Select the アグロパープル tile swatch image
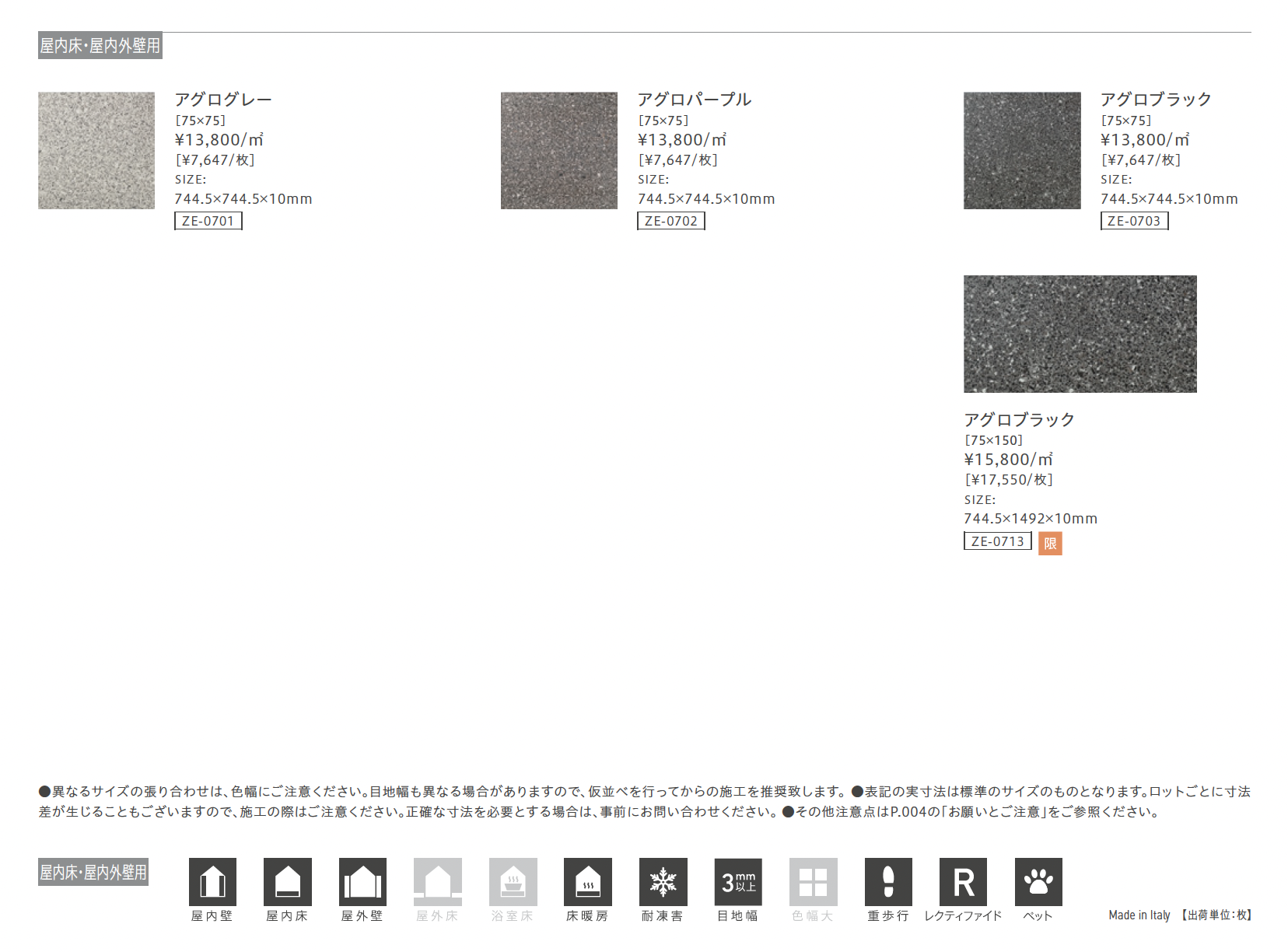The image size is (1288, 952). pyautogui.click(x=559, y=151)
